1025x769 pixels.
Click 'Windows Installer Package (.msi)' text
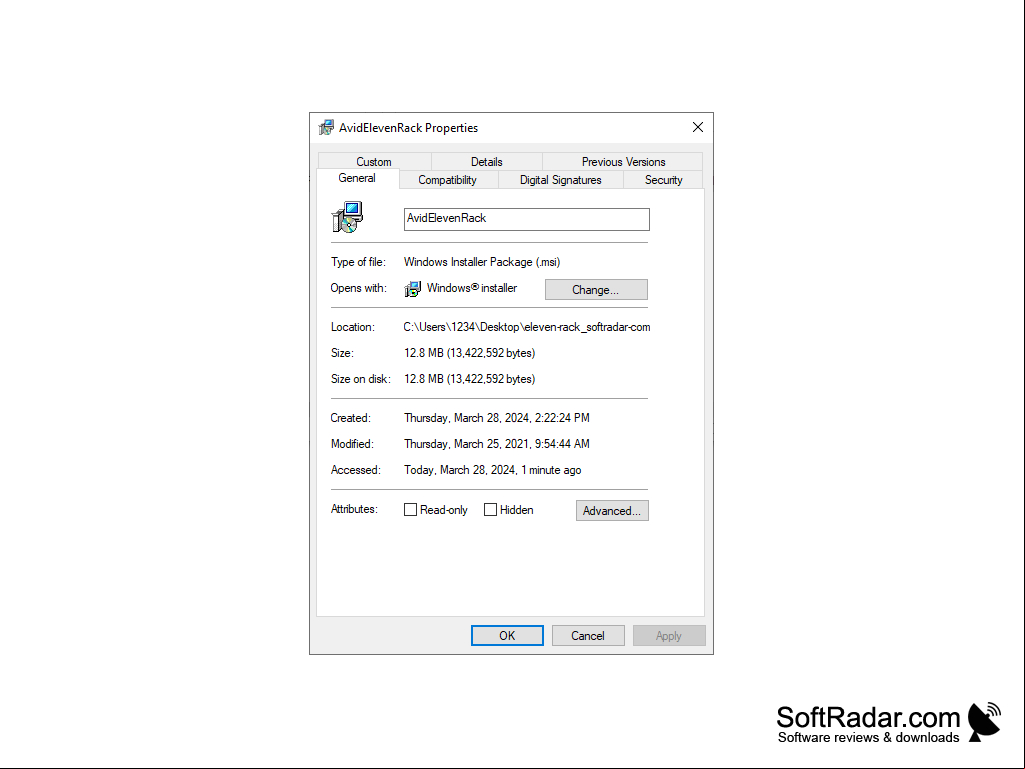click(482, 262)
